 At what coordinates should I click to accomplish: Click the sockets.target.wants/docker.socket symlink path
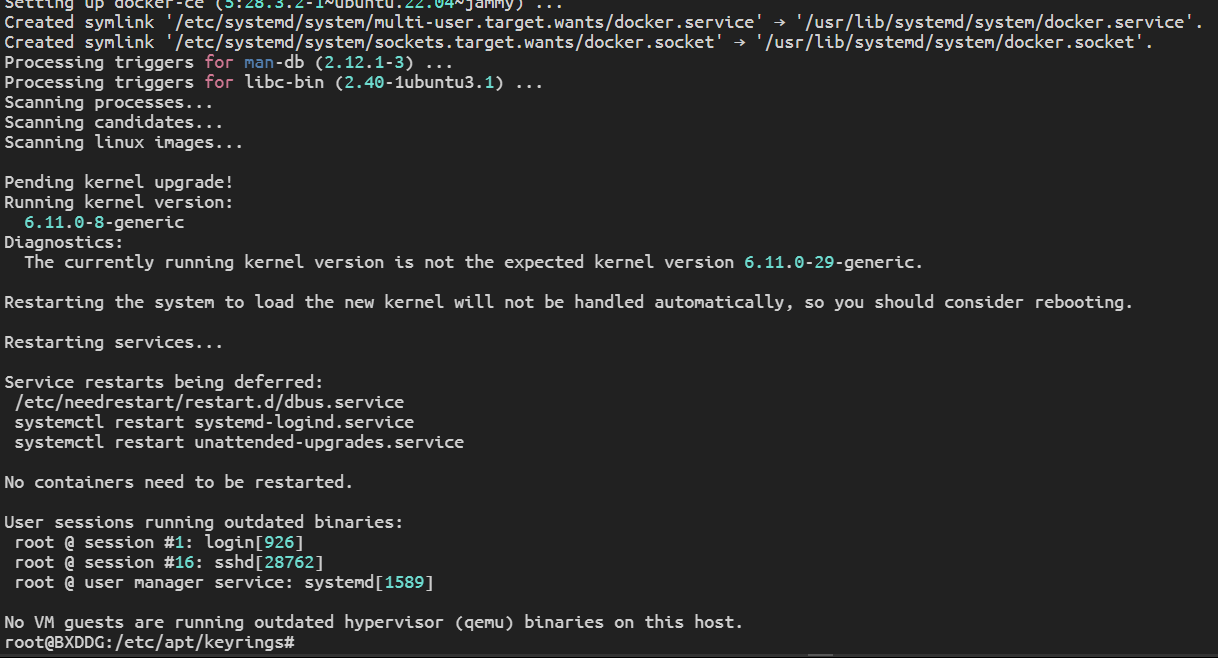[444, 42]
